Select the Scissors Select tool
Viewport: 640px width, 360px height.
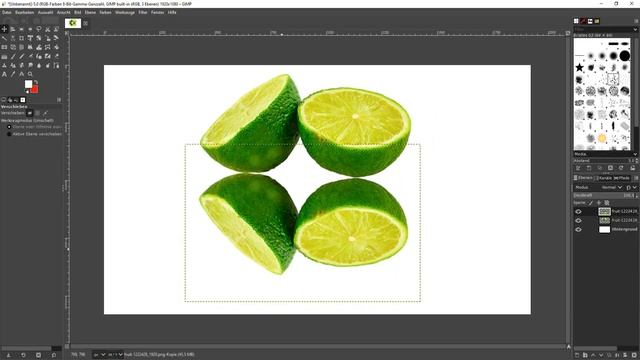point(48,29)
